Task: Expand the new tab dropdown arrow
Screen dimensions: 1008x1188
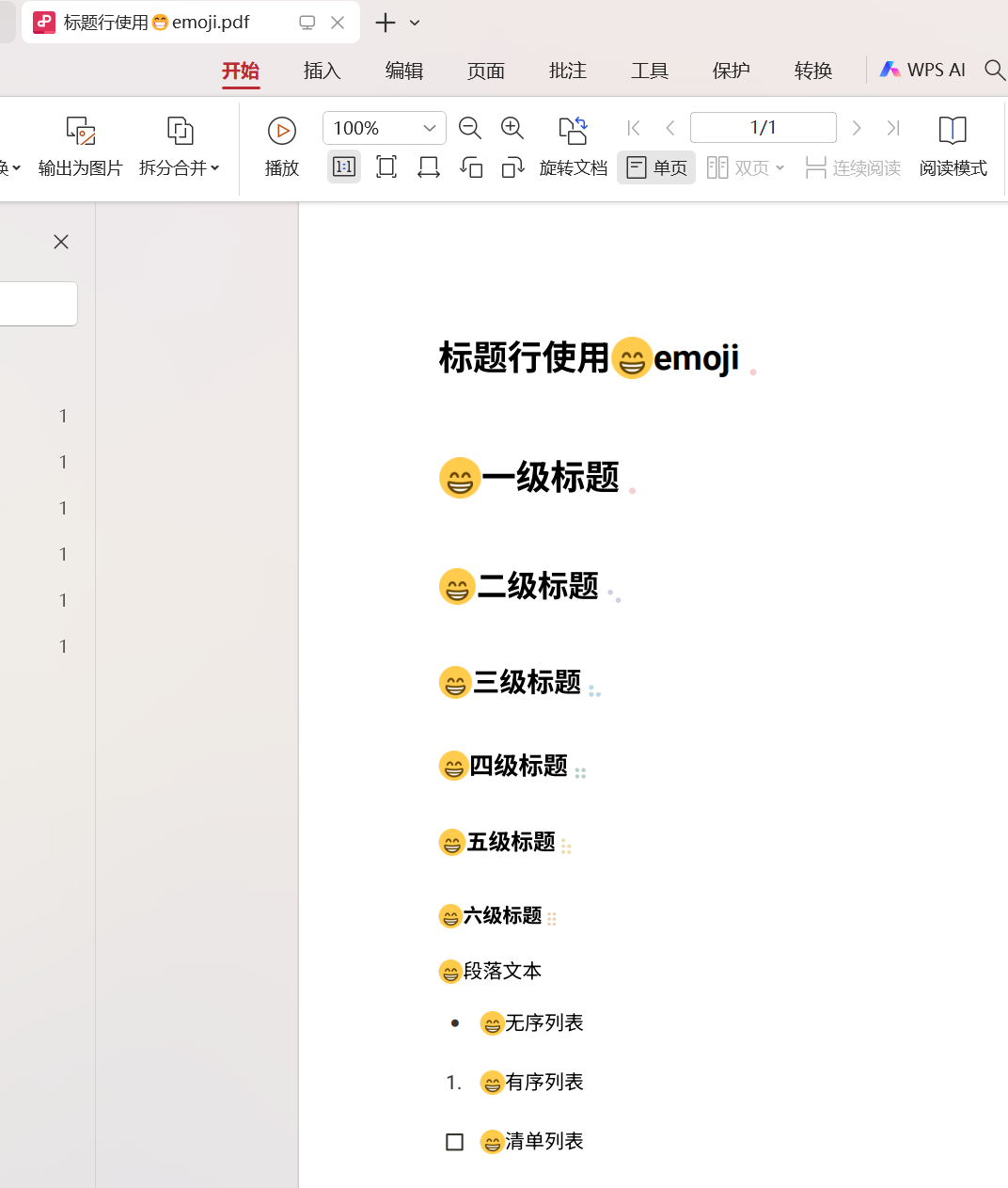Action: [415, 23]
